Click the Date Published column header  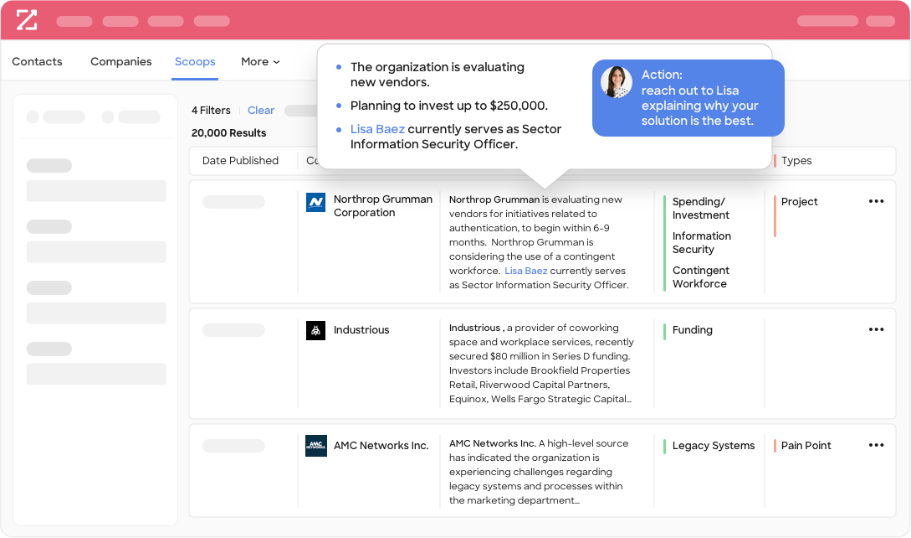pos(240,160)
